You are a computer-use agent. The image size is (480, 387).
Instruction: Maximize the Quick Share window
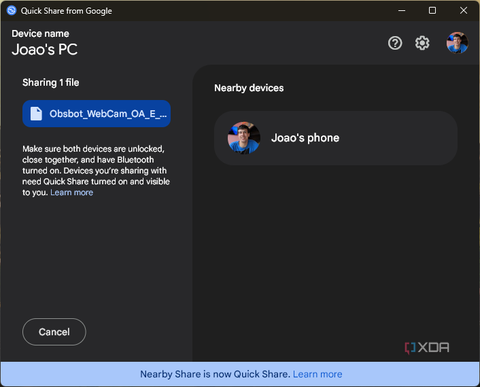point(432,11)
